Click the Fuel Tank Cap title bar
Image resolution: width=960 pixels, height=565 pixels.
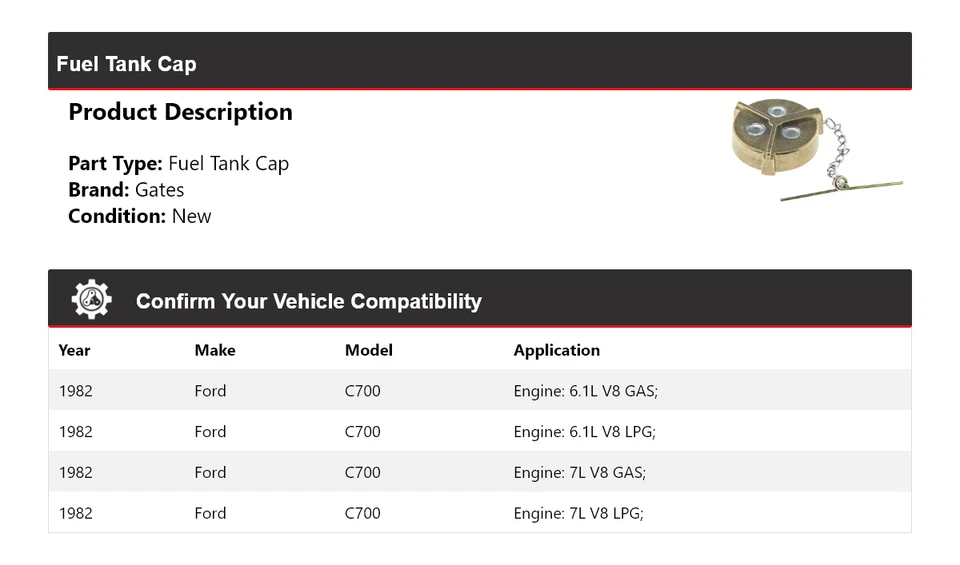pos(126,64)
